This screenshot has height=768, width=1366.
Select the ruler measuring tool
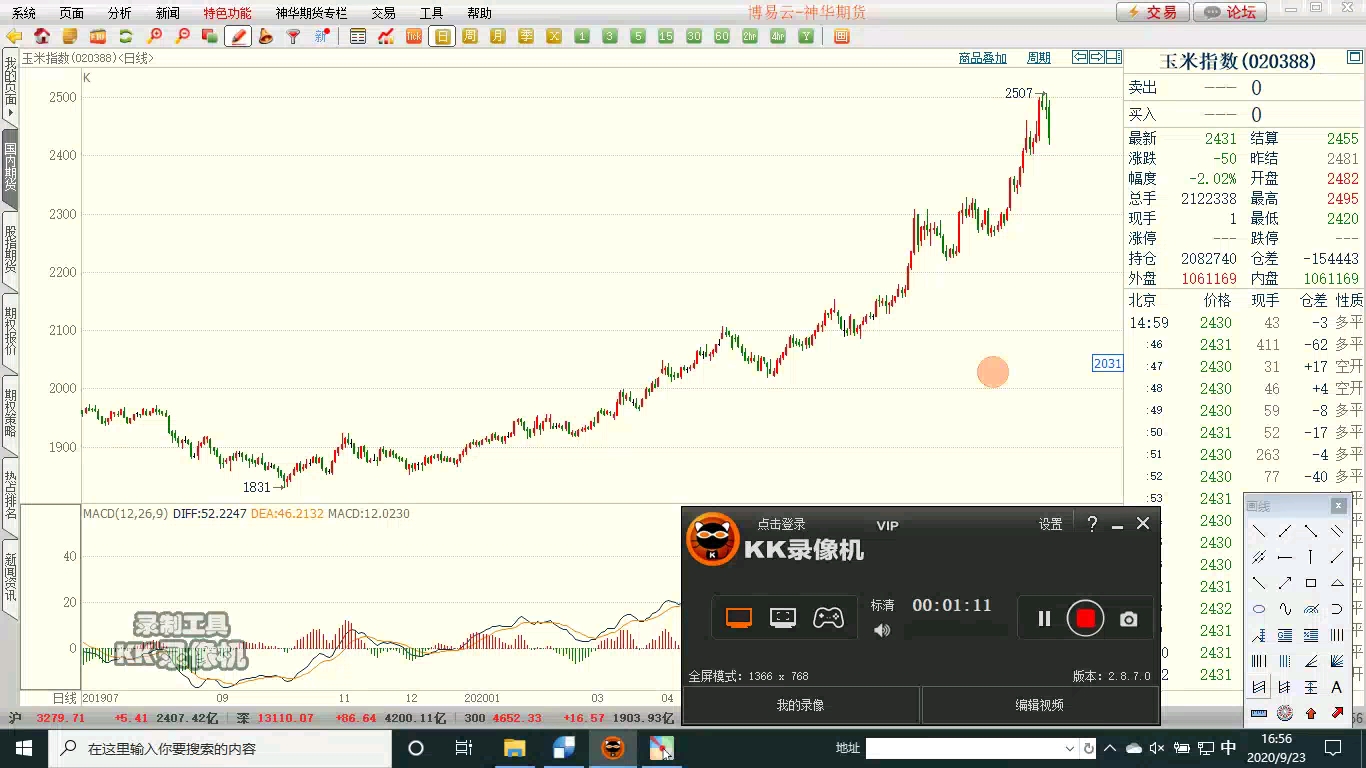pyautogui.click(x=1259, y=713)
